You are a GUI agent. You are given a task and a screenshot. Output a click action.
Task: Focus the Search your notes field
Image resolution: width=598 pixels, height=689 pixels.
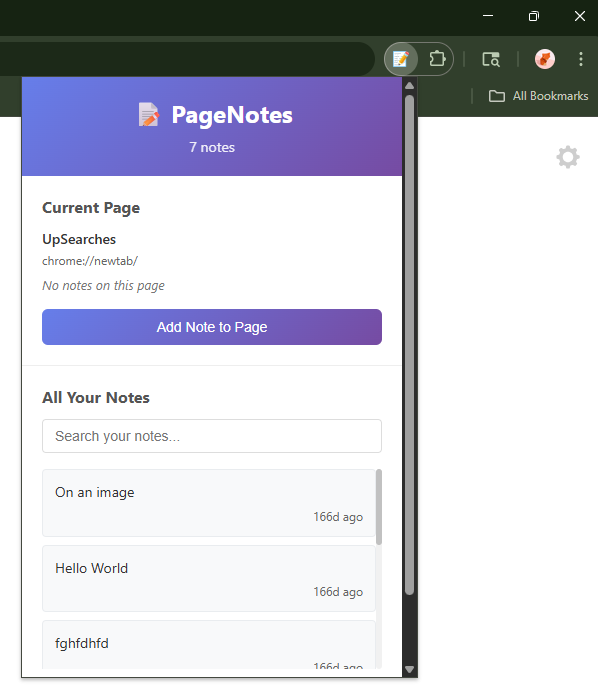click(x=212, y=436)
